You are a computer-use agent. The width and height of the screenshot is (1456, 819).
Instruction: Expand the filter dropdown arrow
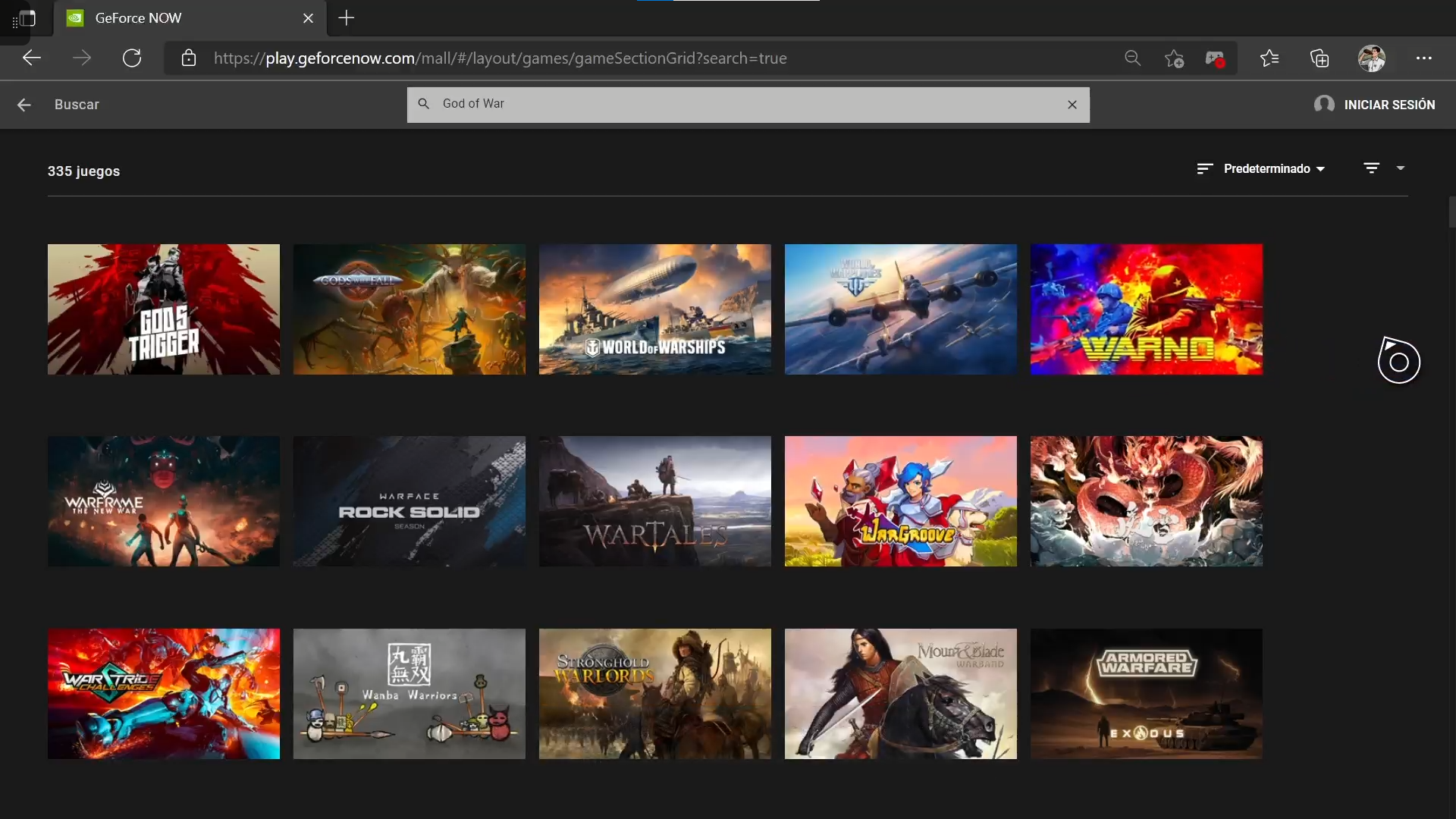(1401, 168)
